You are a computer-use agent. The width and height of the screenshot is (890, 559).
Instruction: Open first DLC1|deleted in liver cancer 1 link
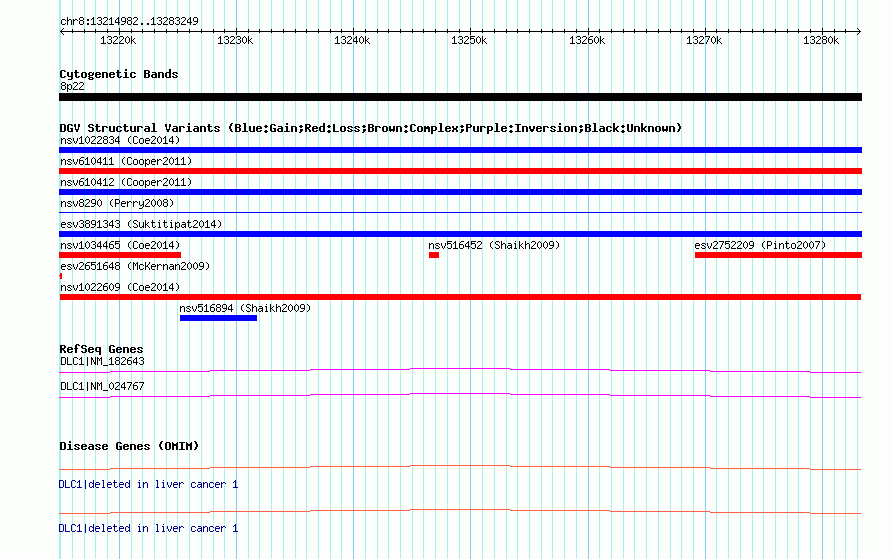[x=149, y=485]
